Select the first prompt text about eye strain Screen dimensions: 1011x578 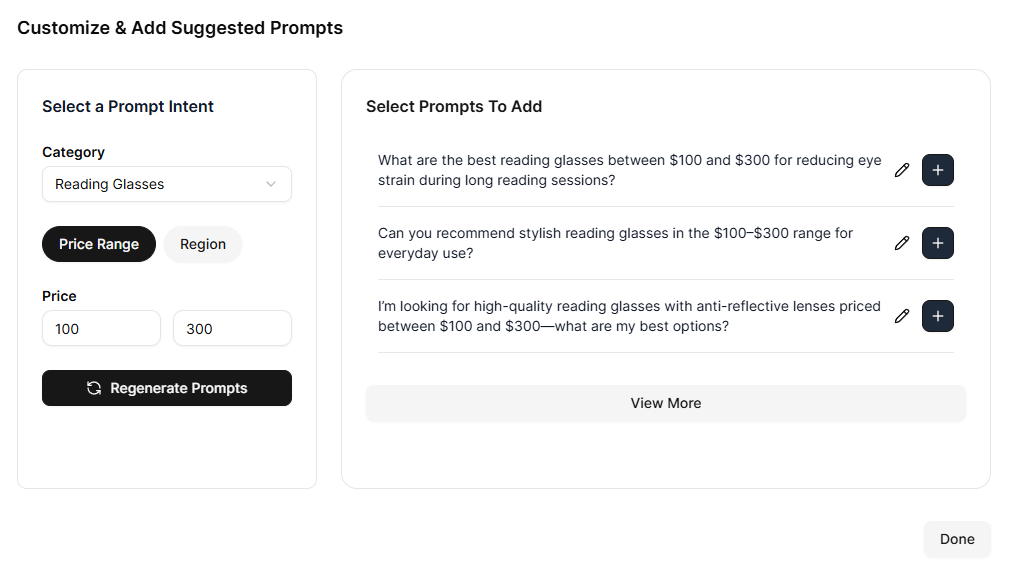tap(629, 170)
